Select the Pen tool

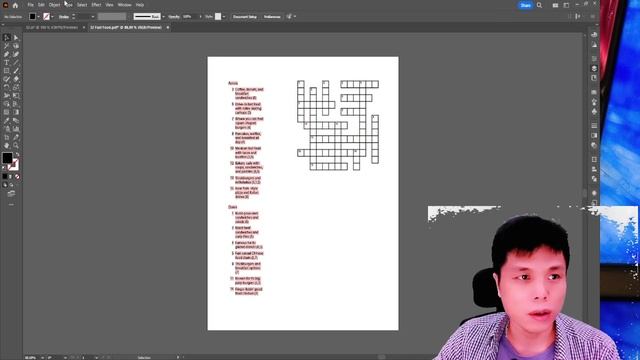point(7,54)
